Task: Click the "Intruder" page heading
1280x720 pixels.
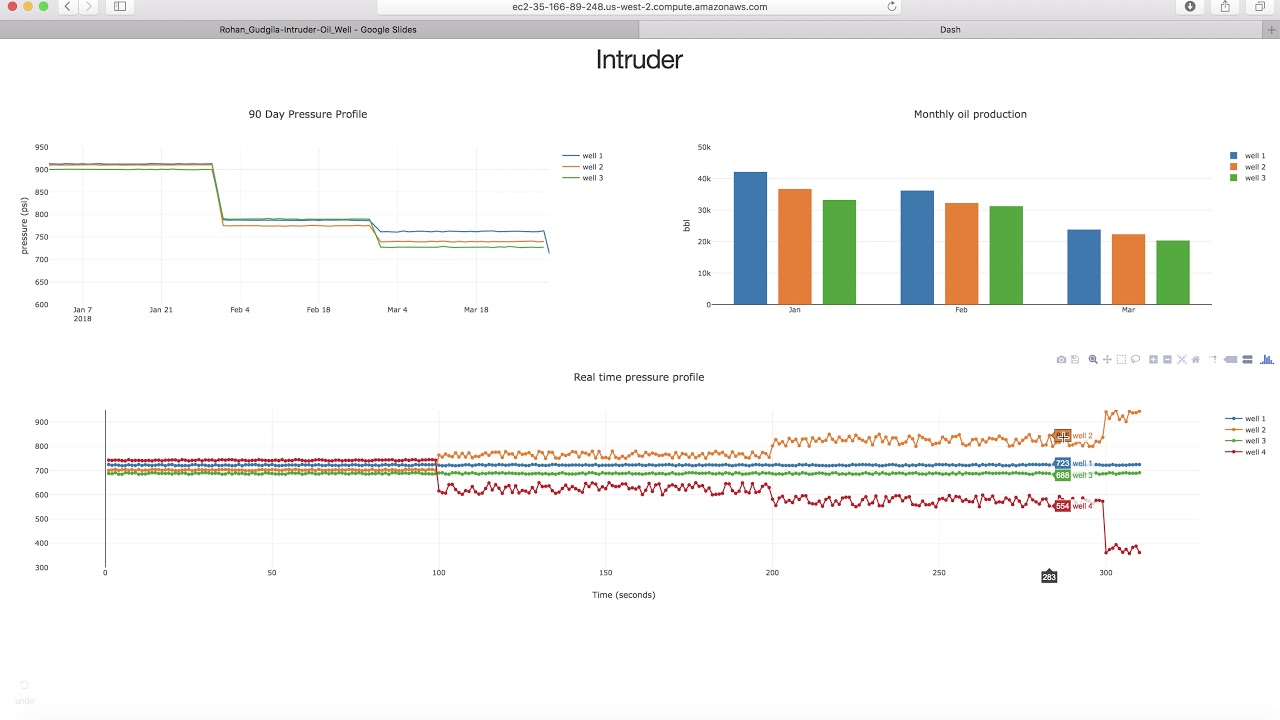Action: pyautogui.click(x=639, y=60)
